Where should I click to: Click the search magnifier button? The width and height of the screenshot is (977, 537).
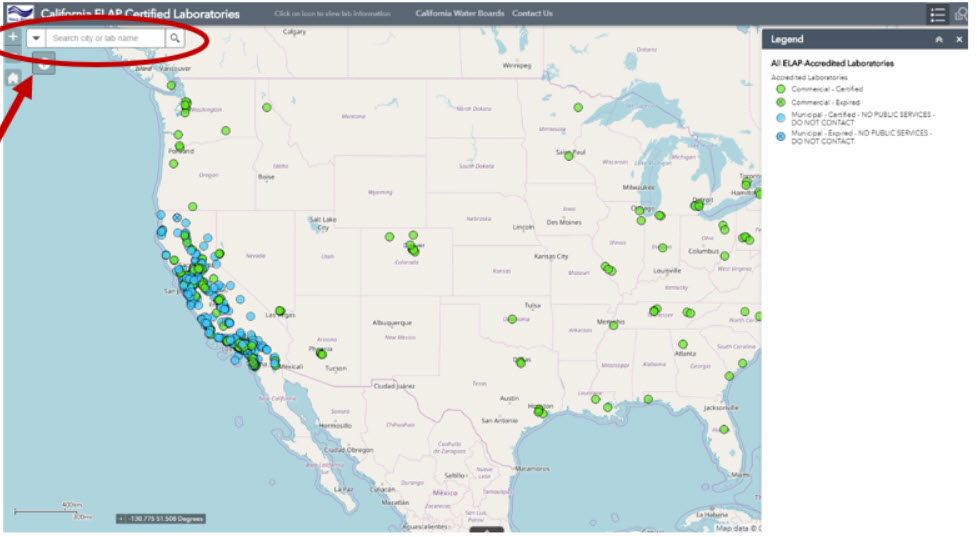coord(175,38)
